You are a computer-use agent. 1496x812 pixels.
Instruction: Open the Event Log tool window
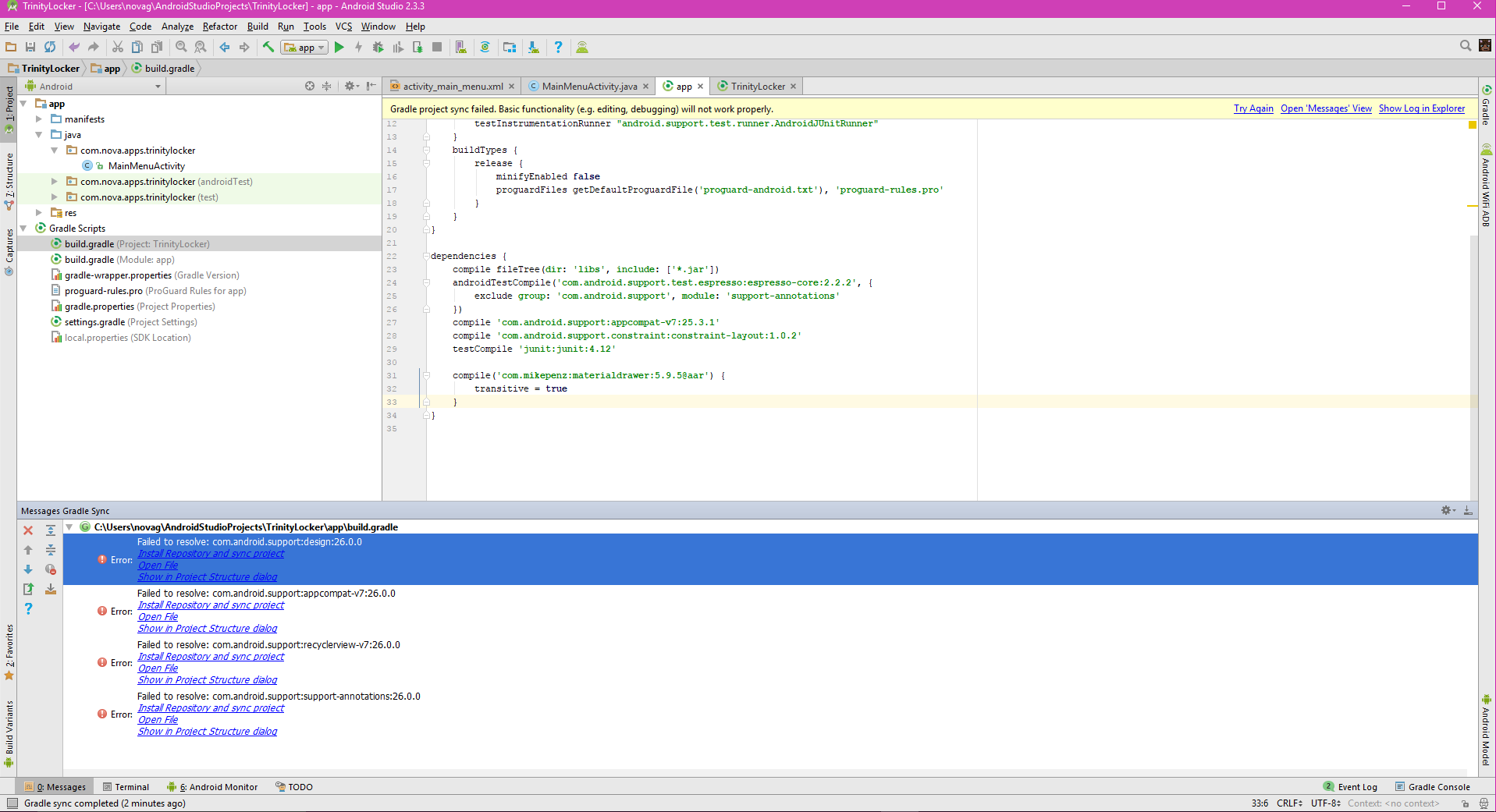pos(1351,787)
